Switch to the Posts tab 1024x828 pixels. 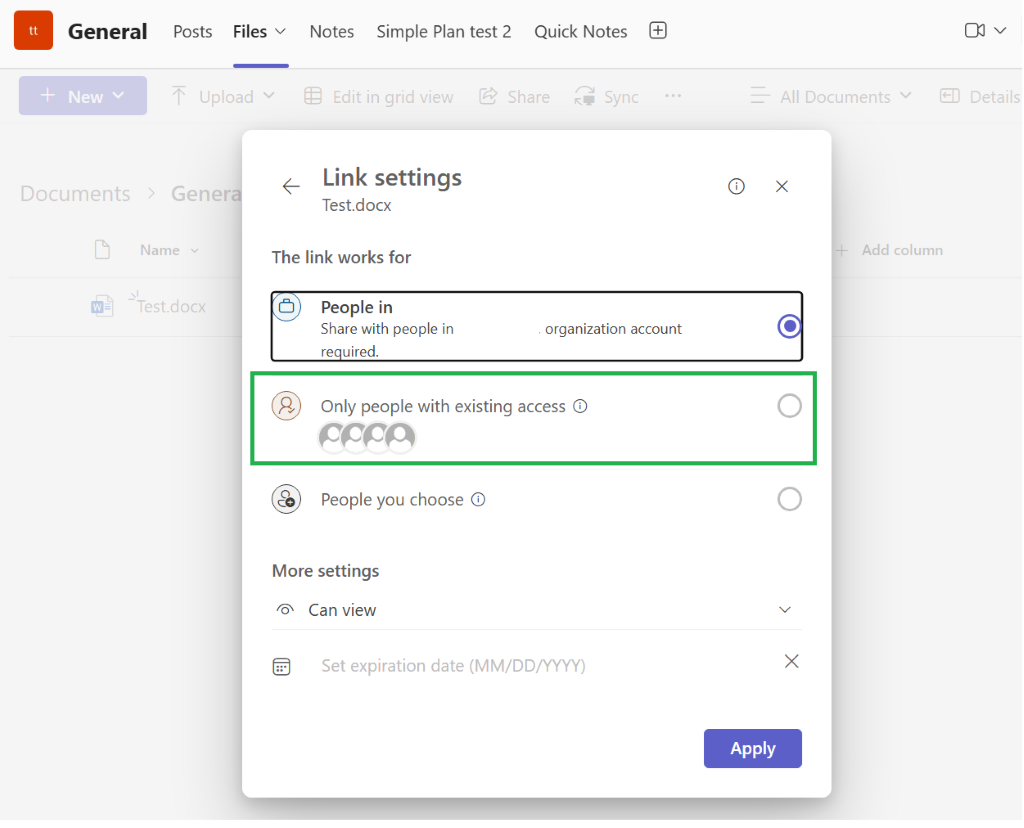click(193, 31)
